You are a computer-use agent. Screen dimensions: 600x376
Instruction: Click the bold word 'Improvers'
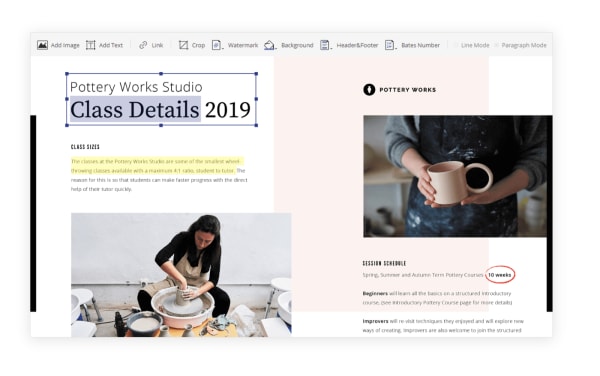(x=375, y=321)
